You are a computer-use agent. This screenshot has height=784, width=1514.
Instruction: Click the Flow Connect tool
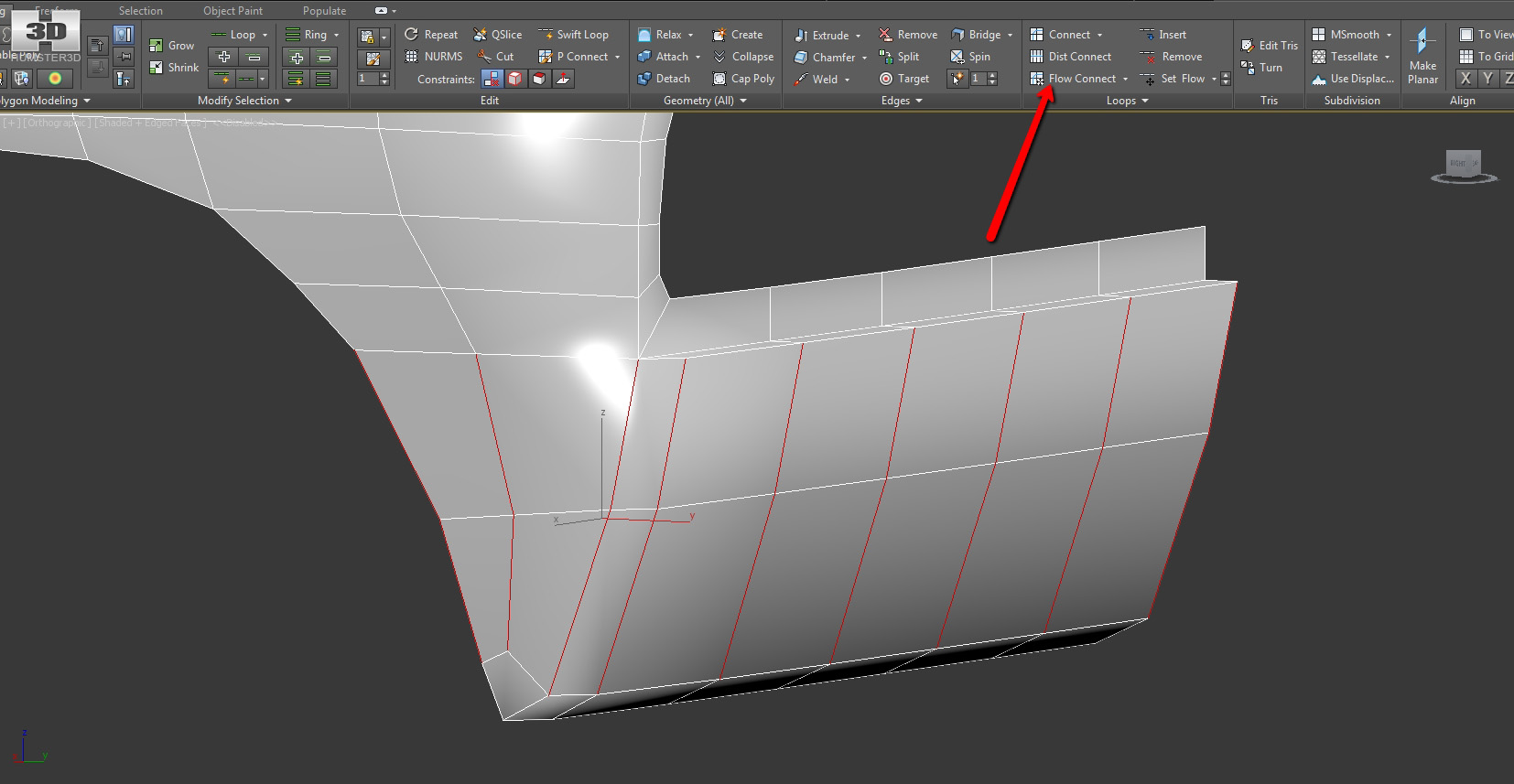(x=1073, y=79)
